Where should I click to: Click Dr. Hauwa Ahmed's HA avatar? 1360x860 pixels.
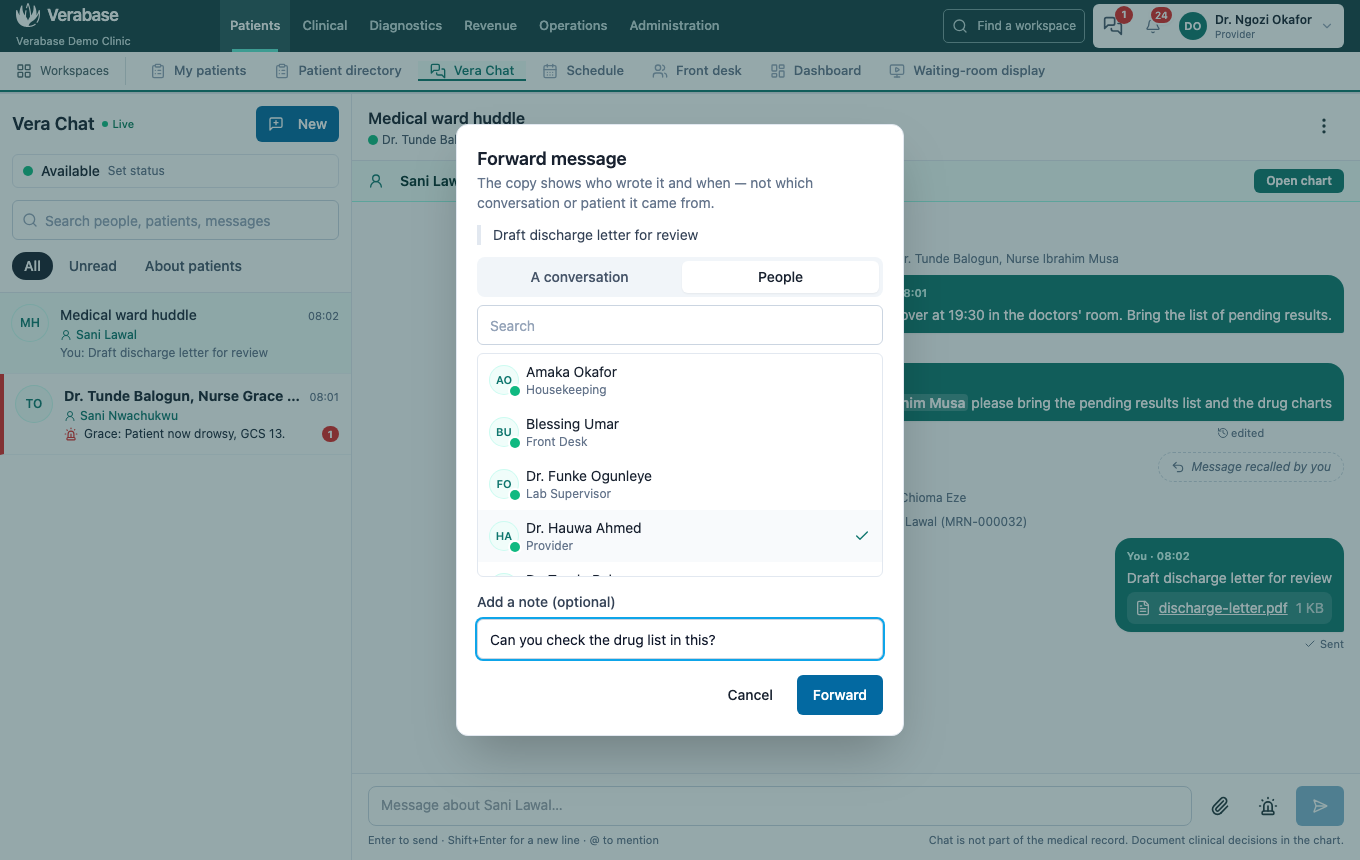point(504,536)
